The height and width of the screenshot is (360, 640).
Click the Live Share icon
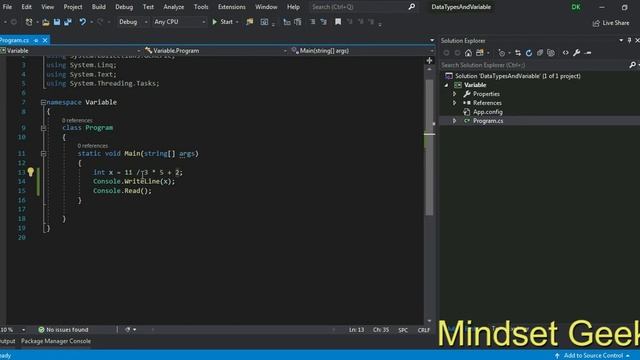point(596,23)
